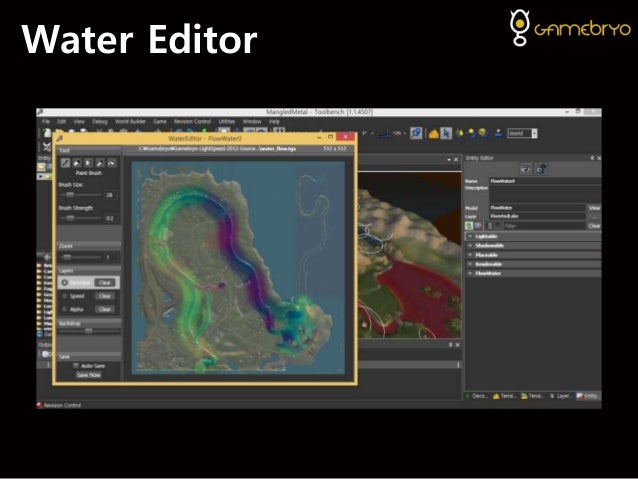The width and height of the screenshot is (638, 479).
Task: Click the blue highlighted toolbar icon
Action: click(416, 133)
